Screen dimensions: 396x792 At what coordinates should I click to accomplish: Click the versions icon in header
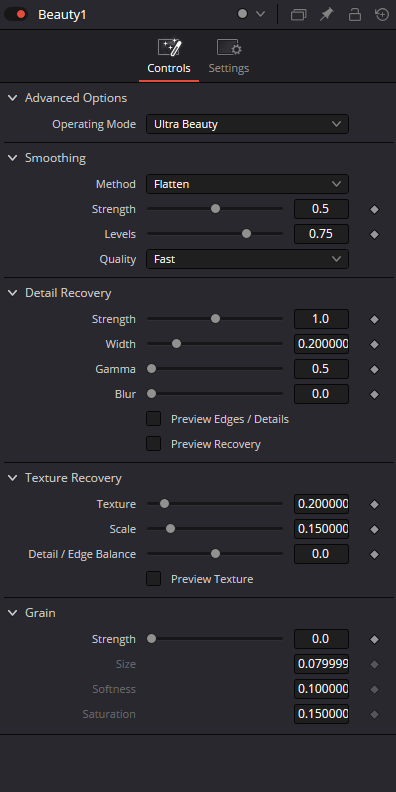click(299, 15)
